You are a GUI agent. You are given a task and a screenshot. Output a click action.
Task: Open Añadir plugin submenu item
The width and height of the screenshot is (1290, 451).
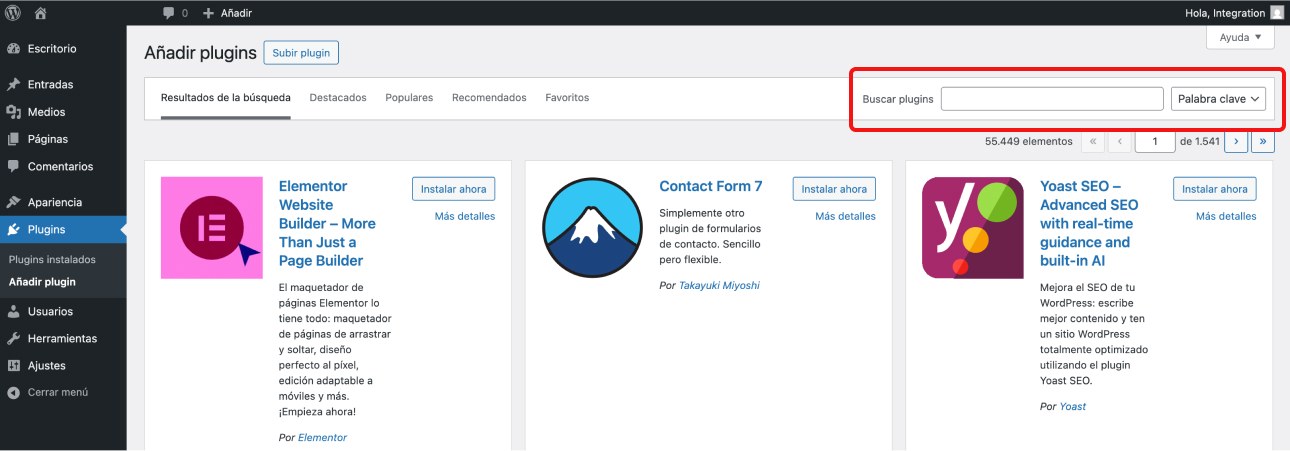42,282
